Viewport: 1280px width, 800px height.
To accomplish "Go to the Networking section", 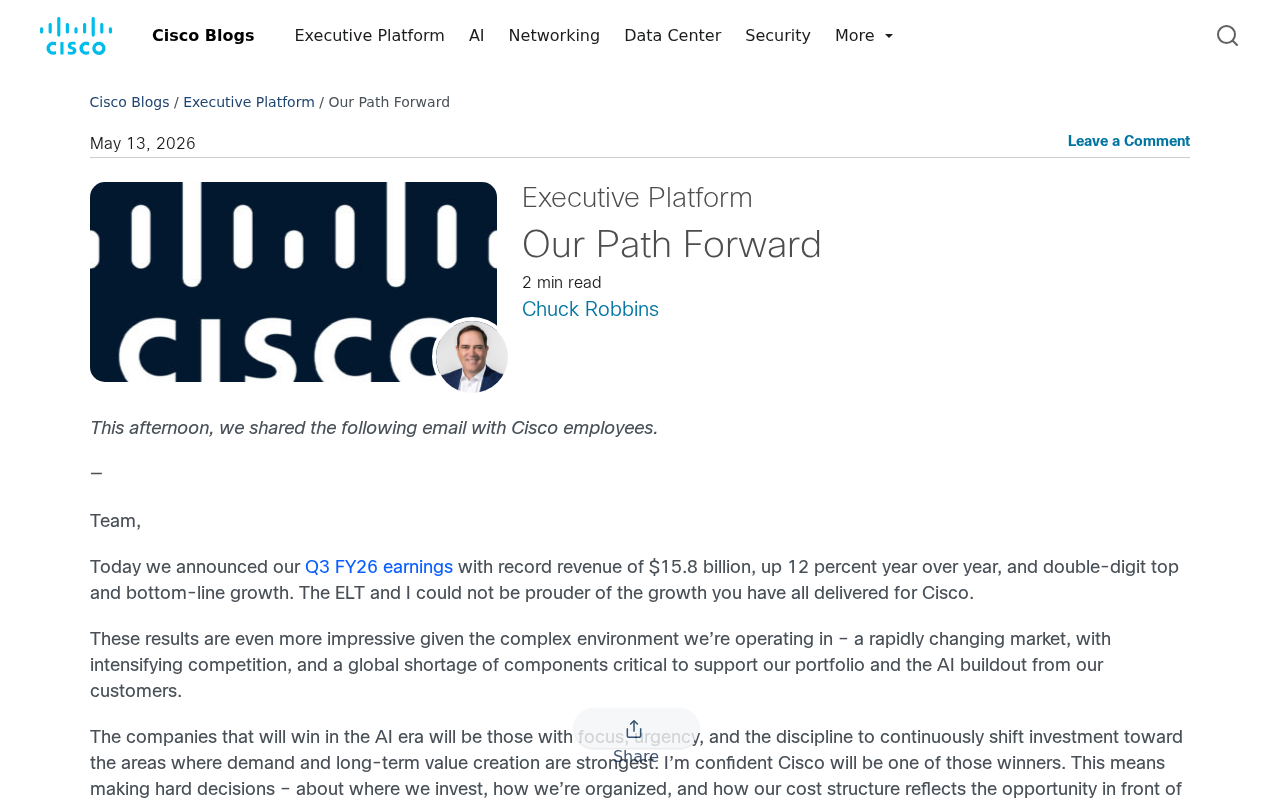I will (554, 36).
